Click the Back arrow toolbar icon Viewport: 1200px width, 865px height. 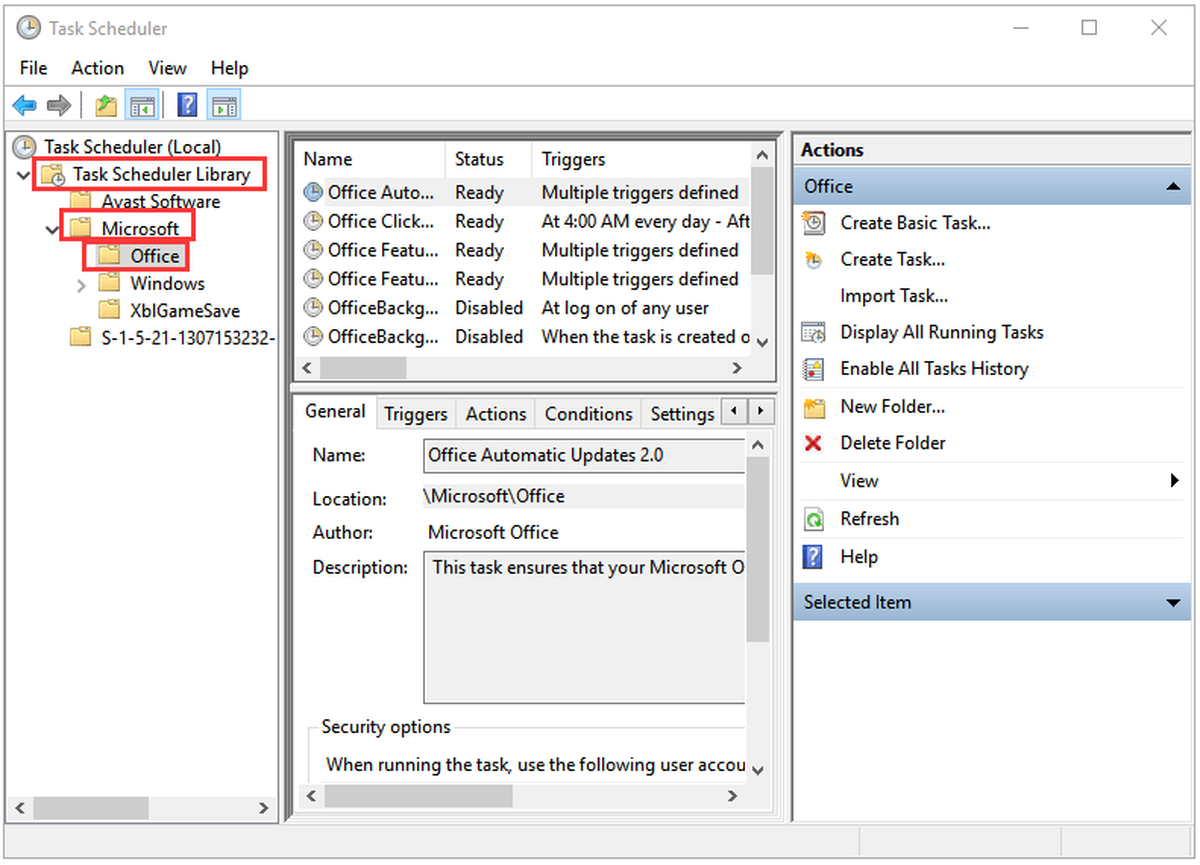click(25, 105)
